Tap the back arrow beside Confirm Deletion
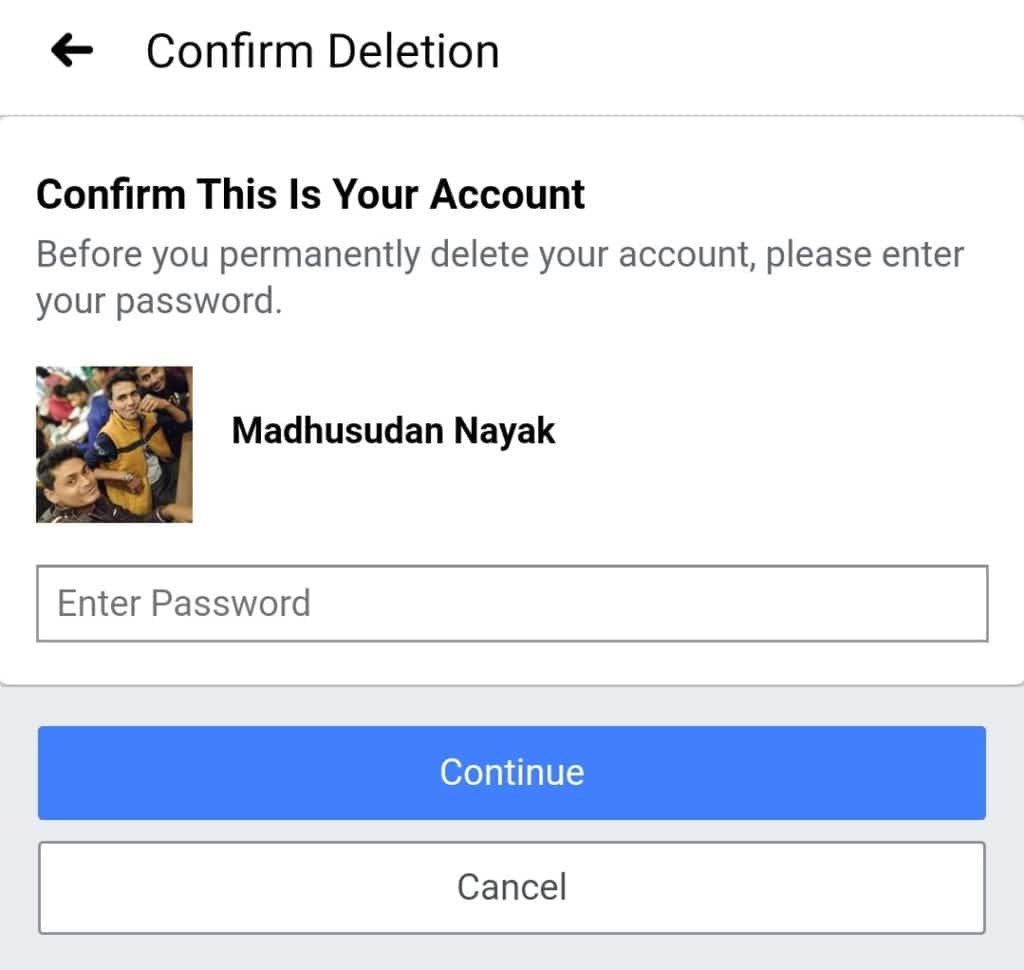 point(72,50)
